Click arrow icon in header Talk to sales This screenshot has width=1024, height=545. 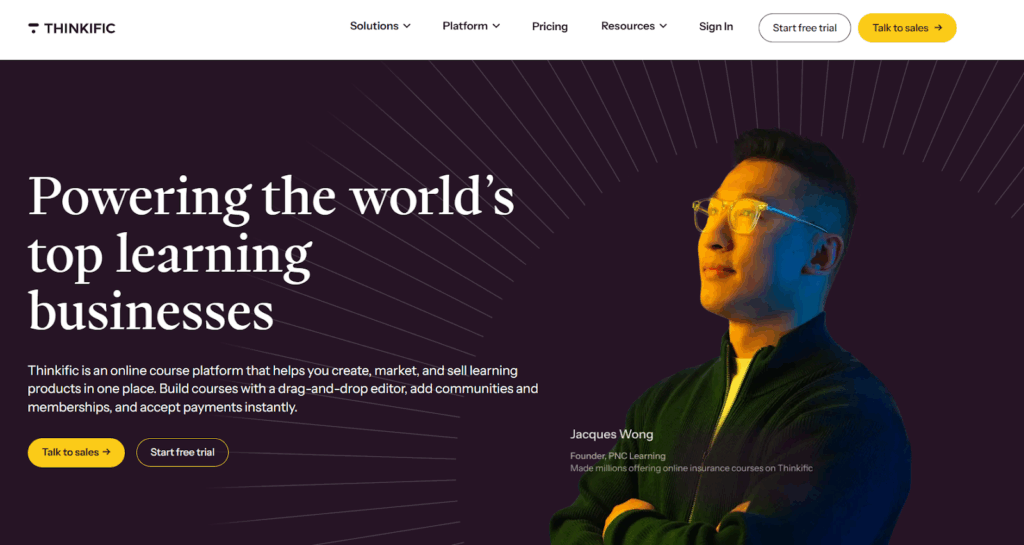(x=938, y=28)
